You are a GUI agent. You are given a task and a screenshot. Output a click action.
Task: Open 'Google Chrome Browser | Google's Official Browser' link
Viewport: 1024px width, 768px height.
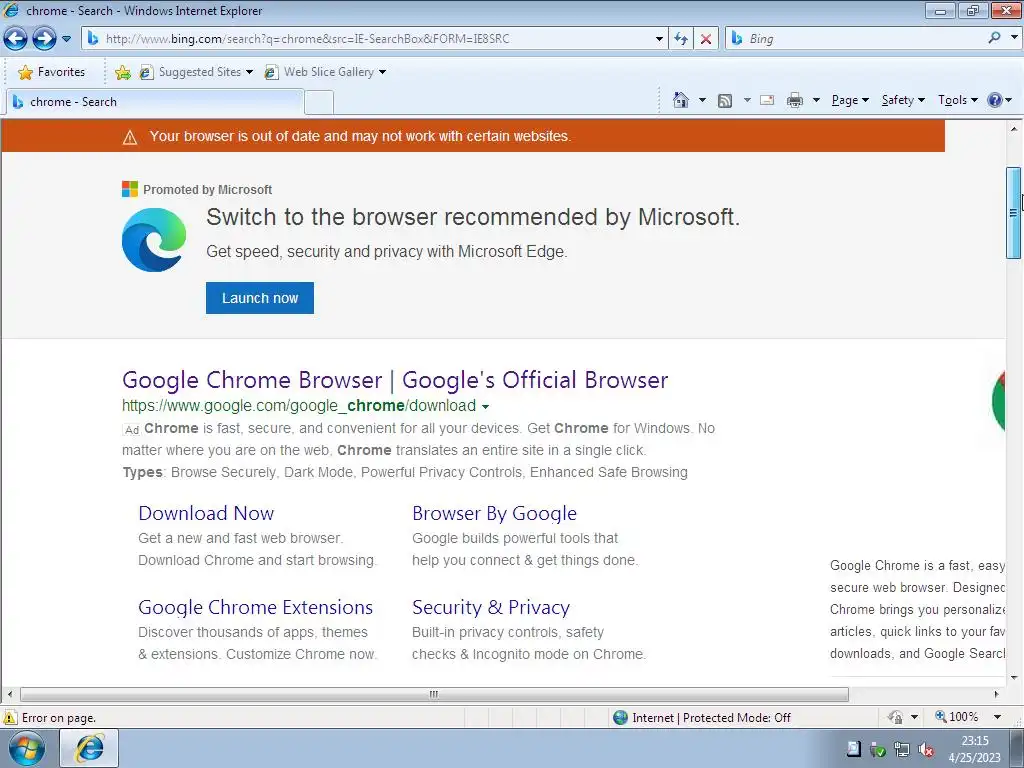395,380
